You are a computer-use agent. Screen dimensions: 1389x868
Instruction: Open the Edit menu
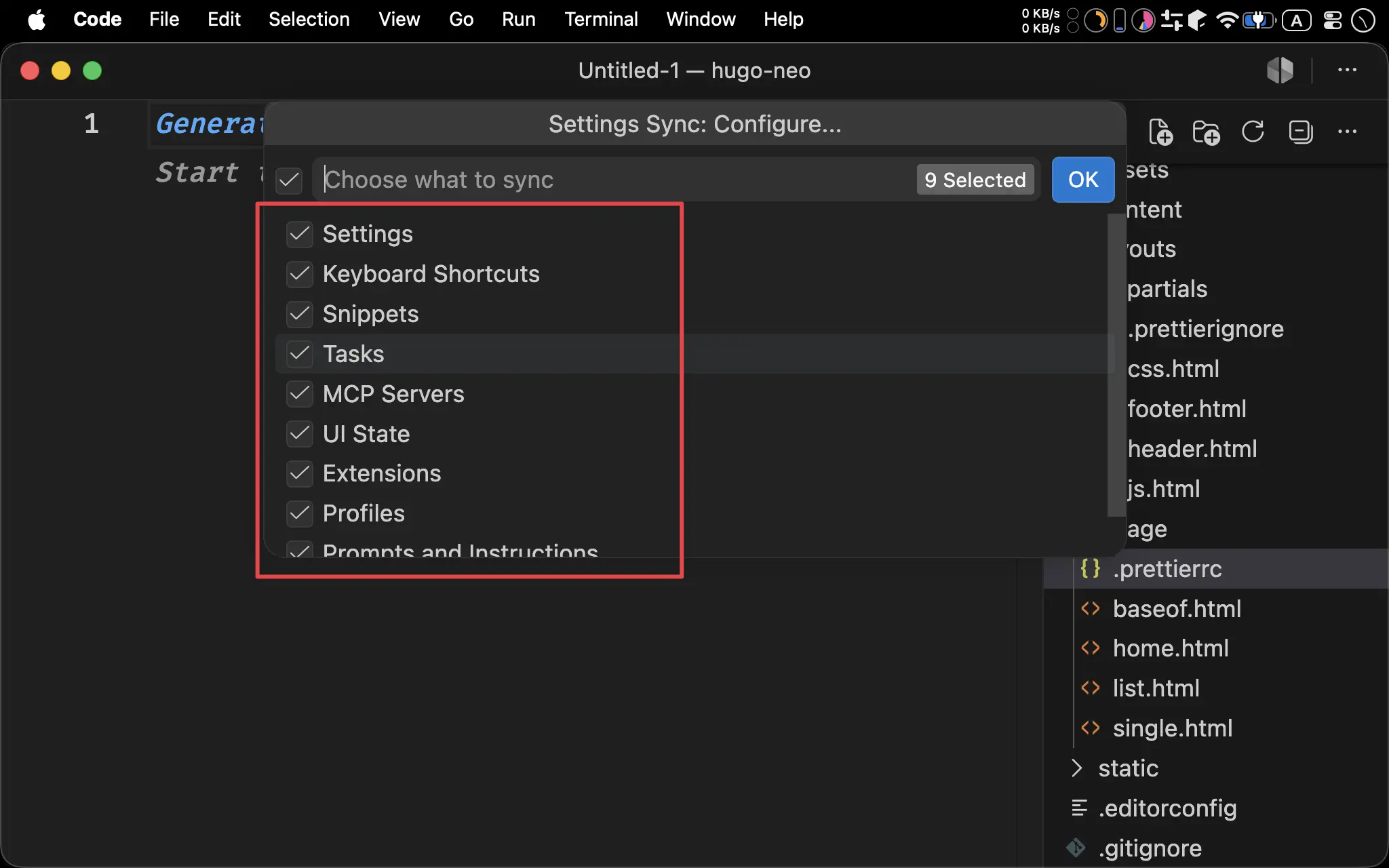click(224, 19)
